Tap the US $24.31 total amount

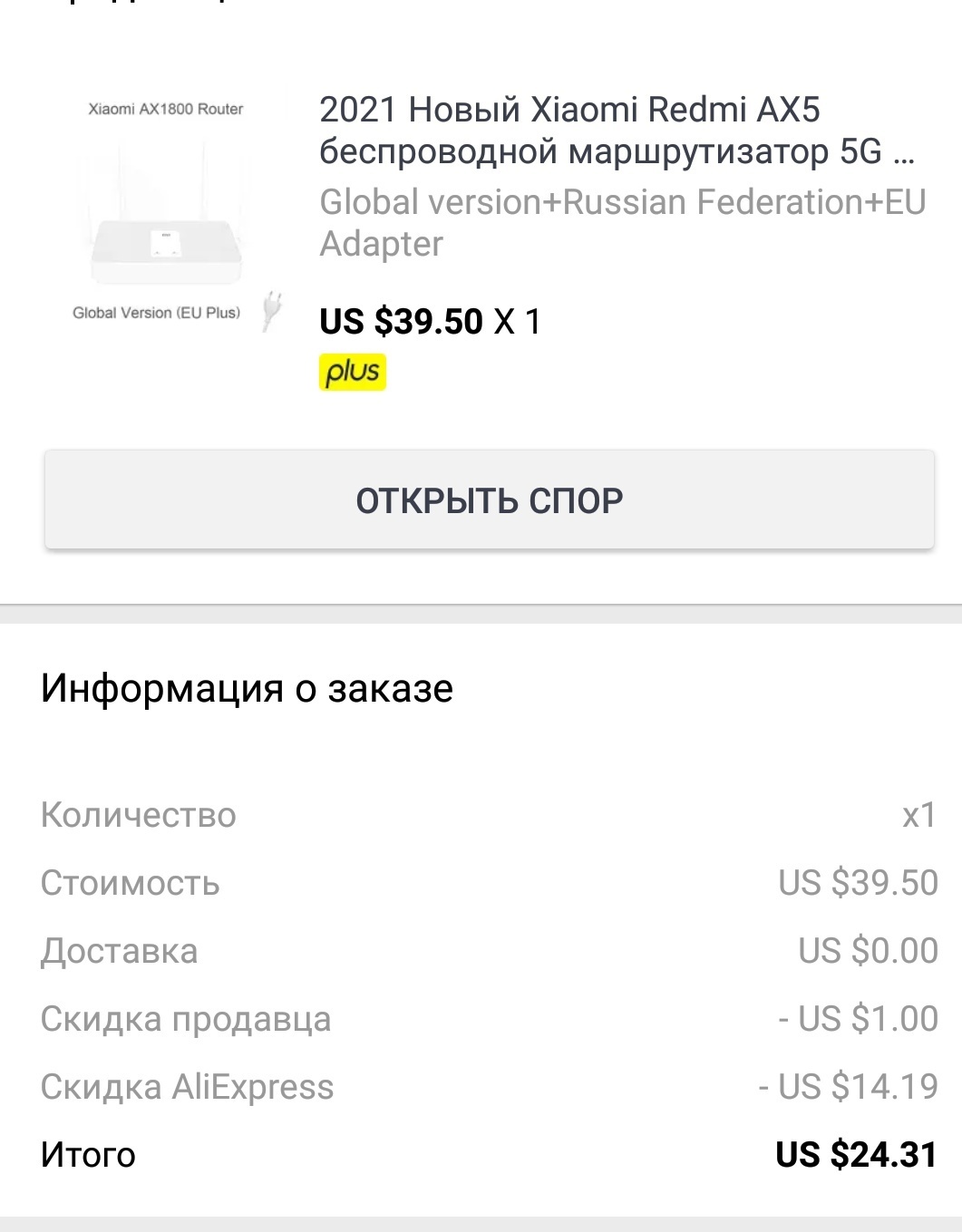click(856, 1155)
